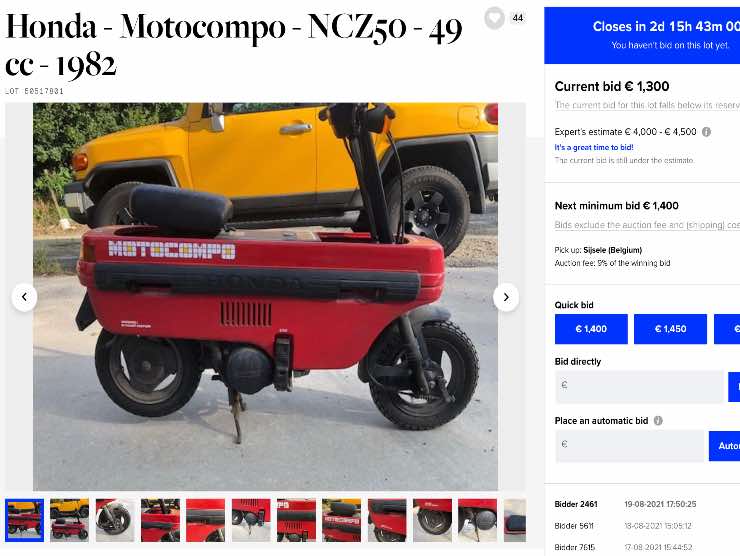Select third thumbnail showing the wheel close-up
Viewport: 740px width, 556px height.
(115, 520)
